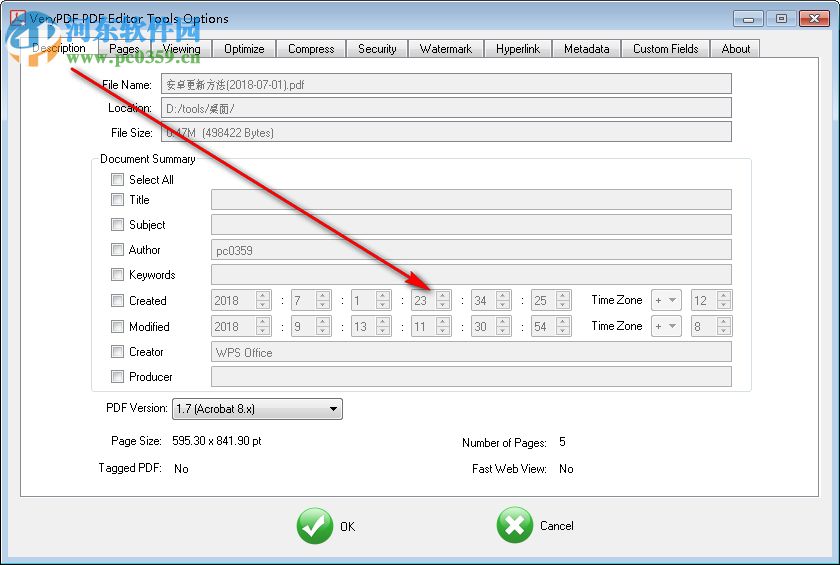Viewport: 840px width, 565px height.
Task: Tick the Title checkbox
Action: click(x=117, y=200)
